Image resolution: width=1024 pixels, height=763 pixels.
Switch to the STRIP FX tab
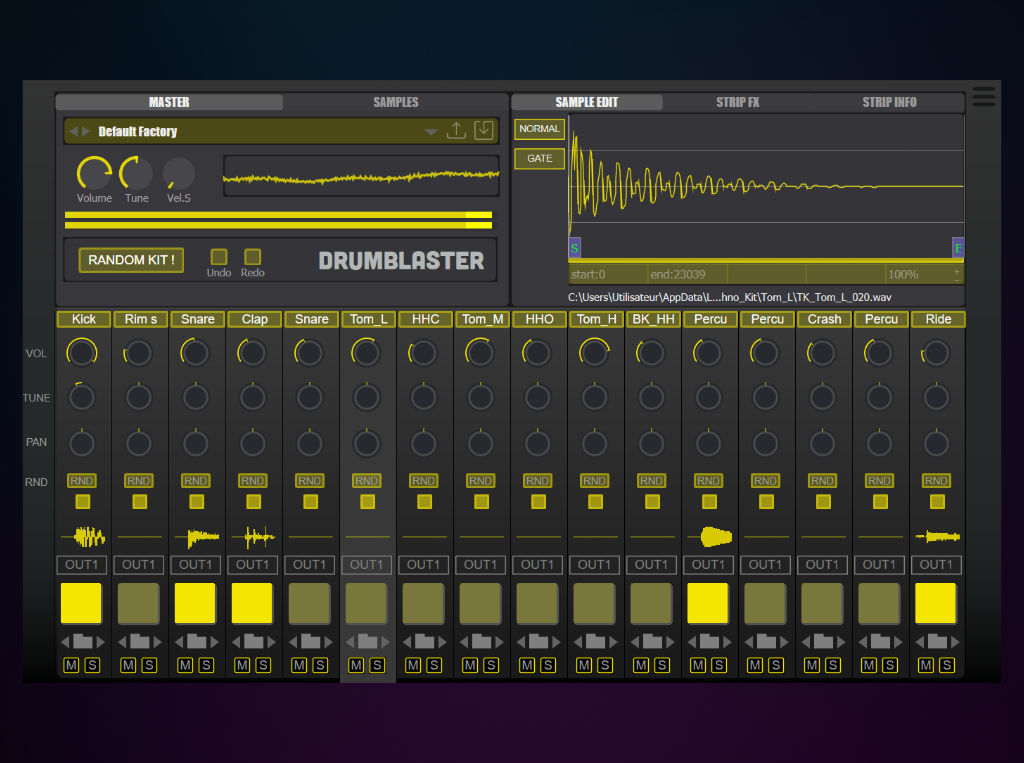[x=738, y=102]
